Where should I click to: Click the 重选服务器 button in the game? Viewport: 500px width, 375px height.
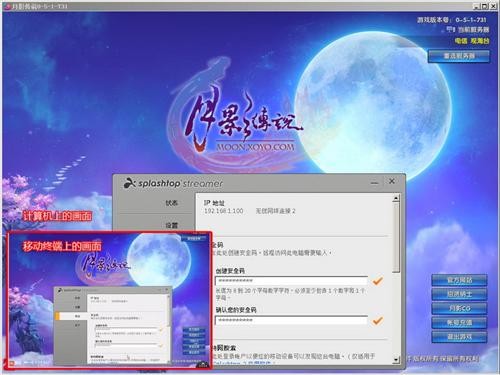point(459,56)
